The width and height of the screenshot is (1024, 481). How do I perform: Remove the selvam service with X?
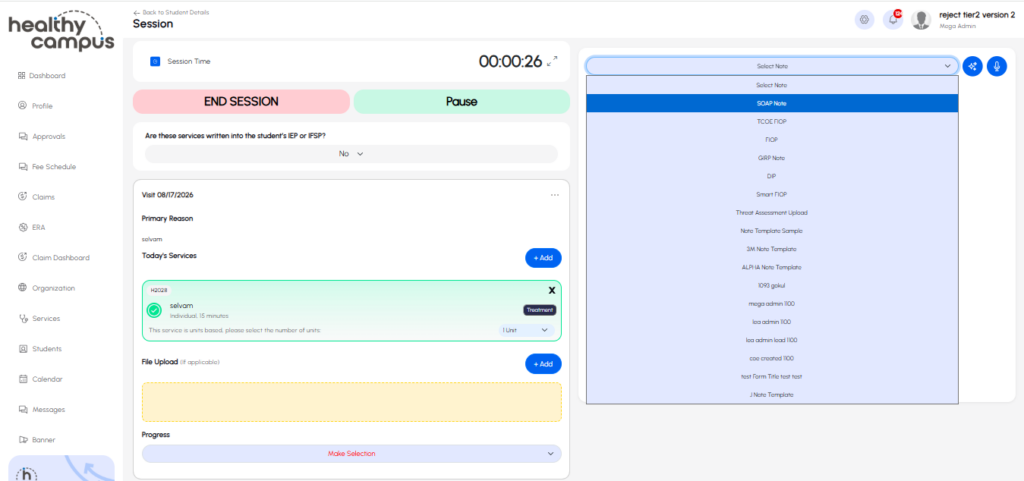pos(552,290)
